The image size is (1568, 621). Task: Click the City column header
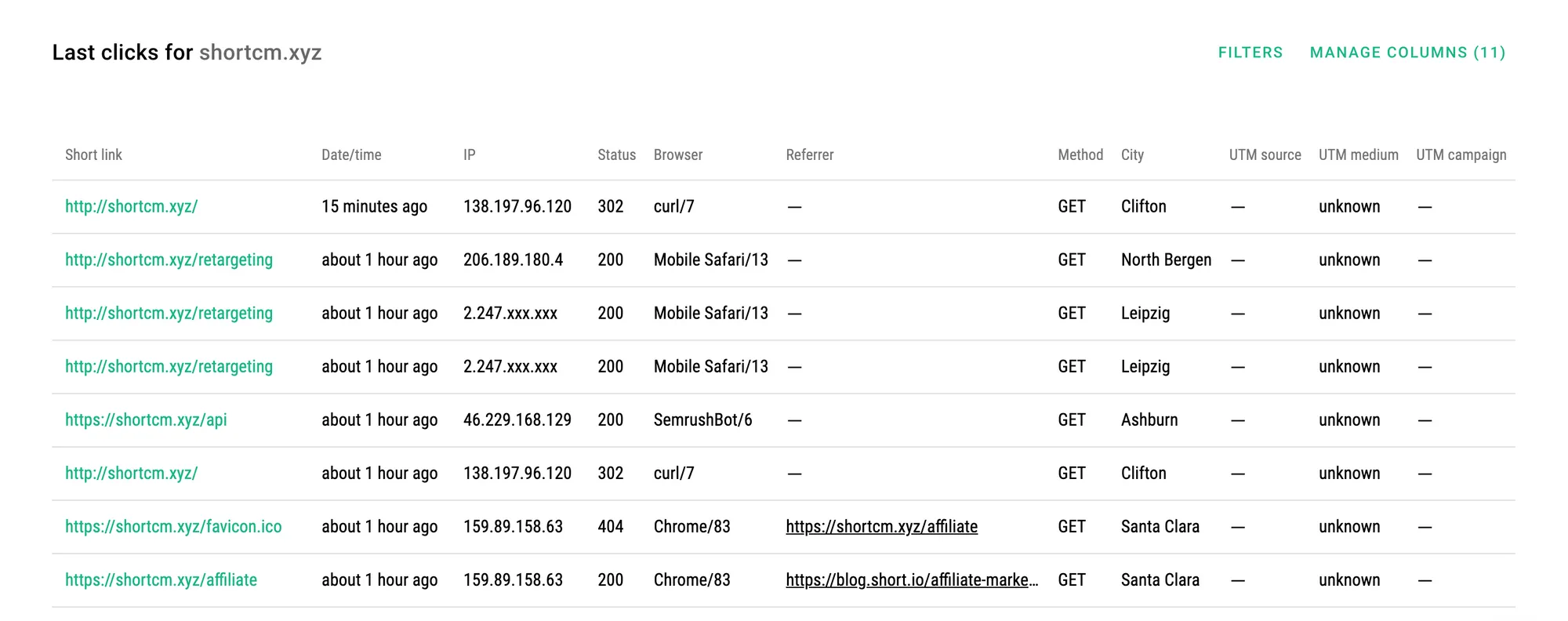coord(1132,154)
